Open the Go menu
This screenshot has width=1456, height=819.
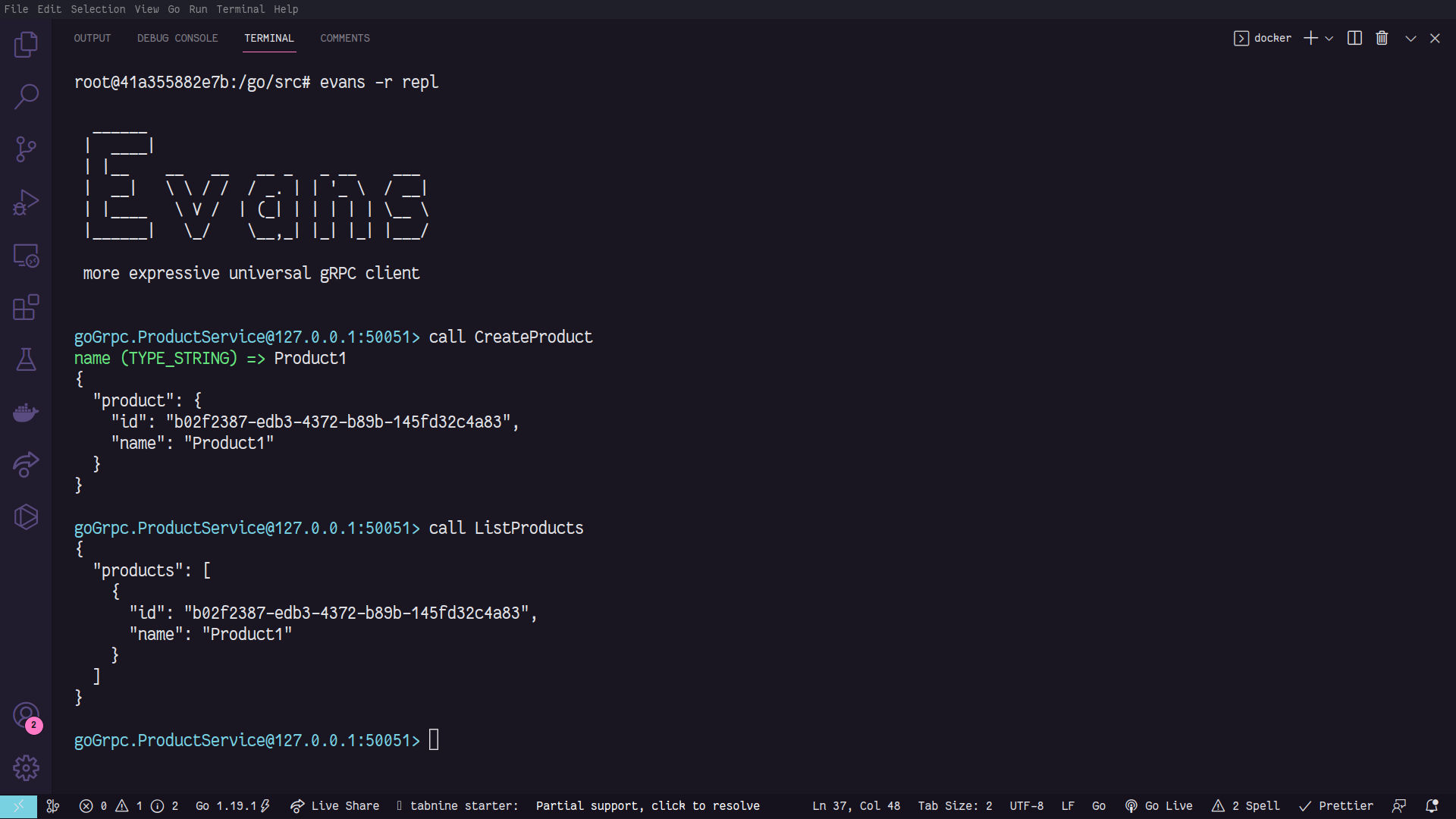point(174,9)
